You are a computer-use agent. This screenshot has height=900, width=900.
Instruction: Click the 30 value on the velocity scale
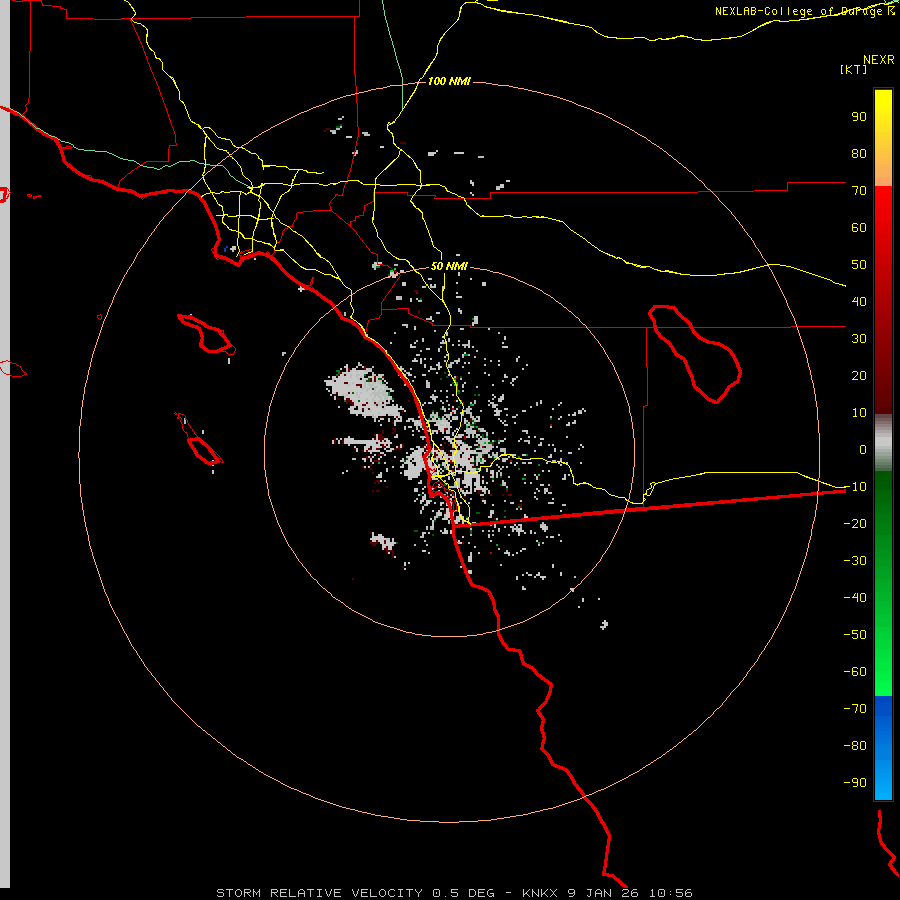[859, 339]
